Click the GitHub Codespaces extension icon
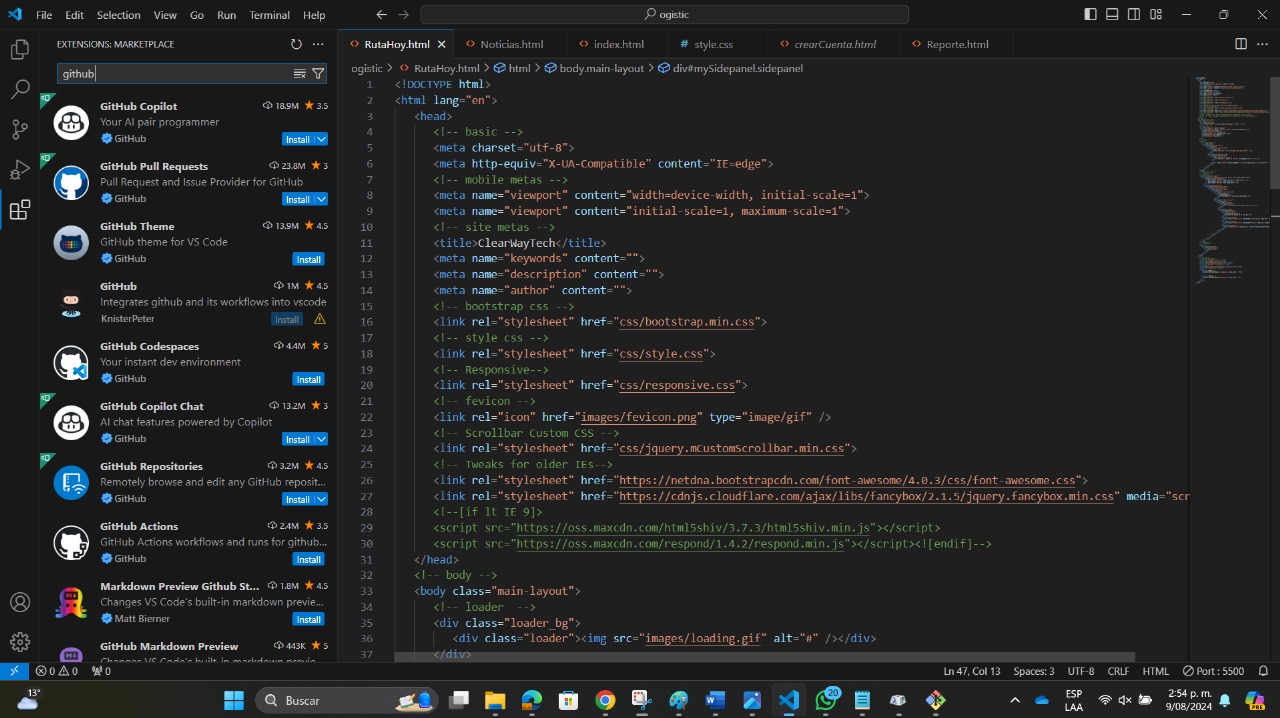This screenshot has width=1280, height=718. [x=71, y=362]
